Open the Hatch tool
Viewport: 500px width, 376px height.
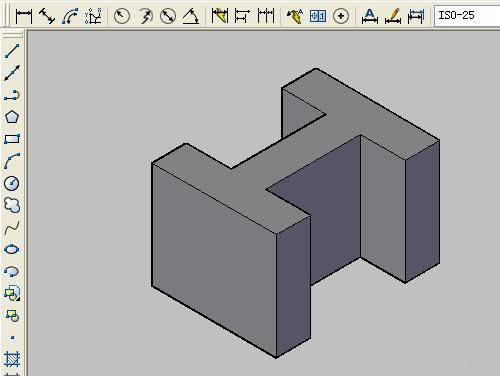pyautogui.click(x=12, y=360)
